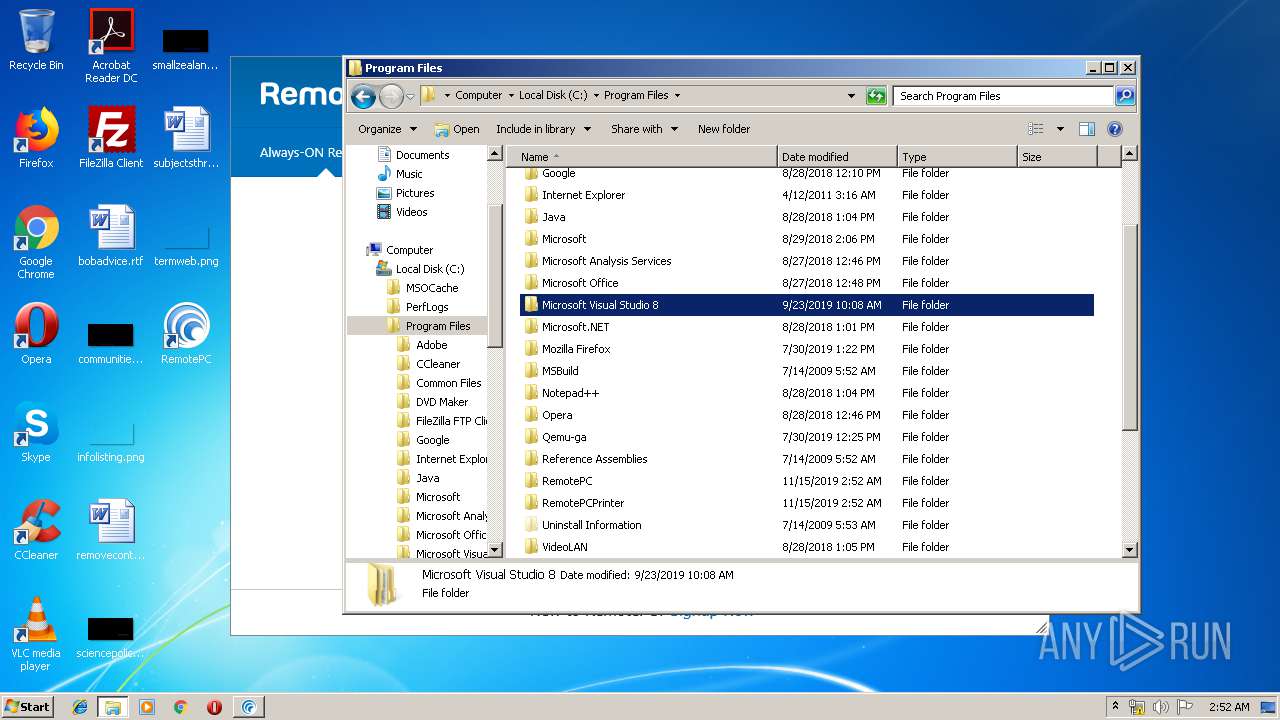Screen dimensions: 1280x720
Task: Select MSOCache folder in tree
Action: point(422,288)
